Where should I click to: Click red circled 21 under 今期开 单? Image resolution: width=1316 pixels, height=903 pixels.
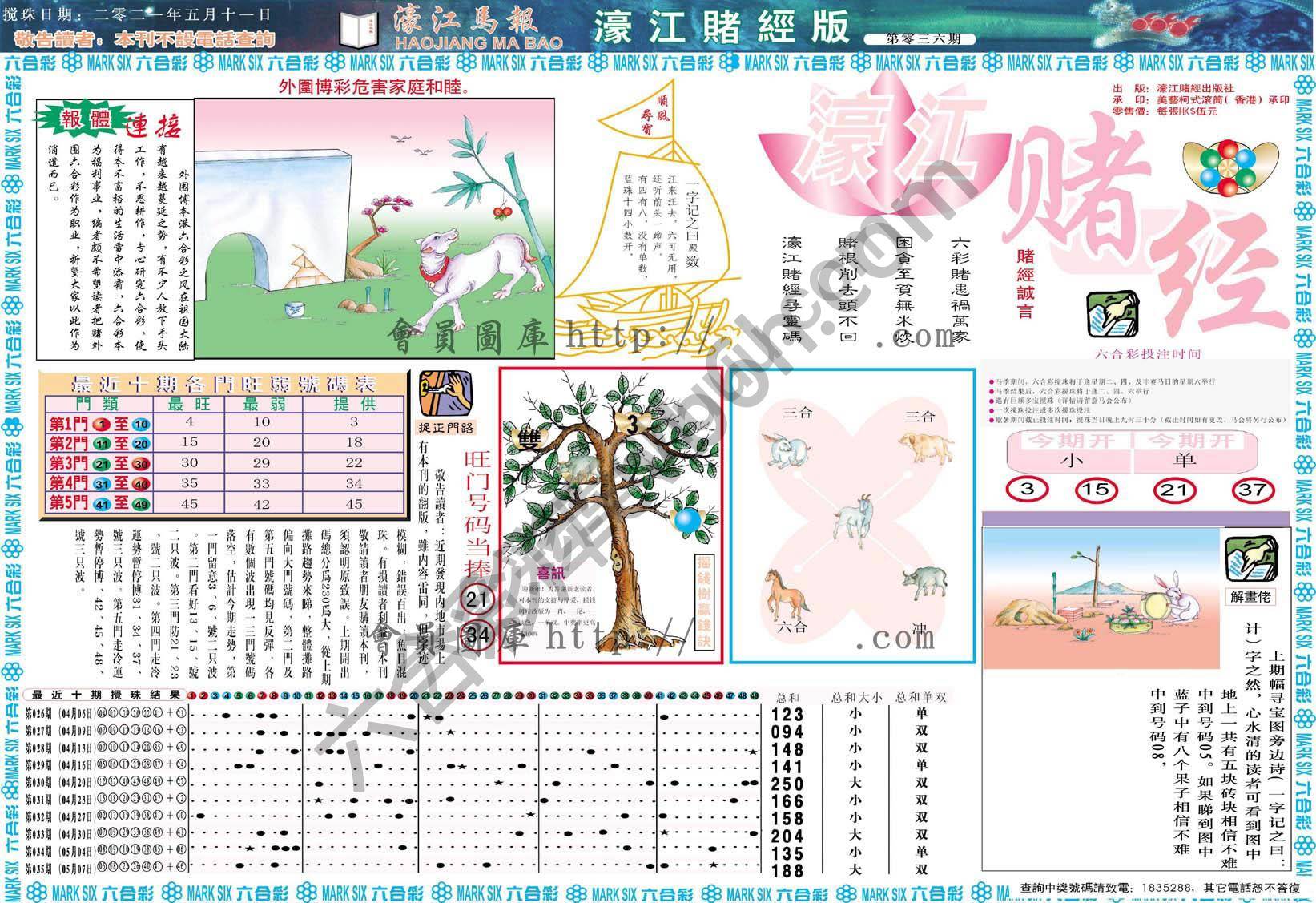pos(1173,490)
